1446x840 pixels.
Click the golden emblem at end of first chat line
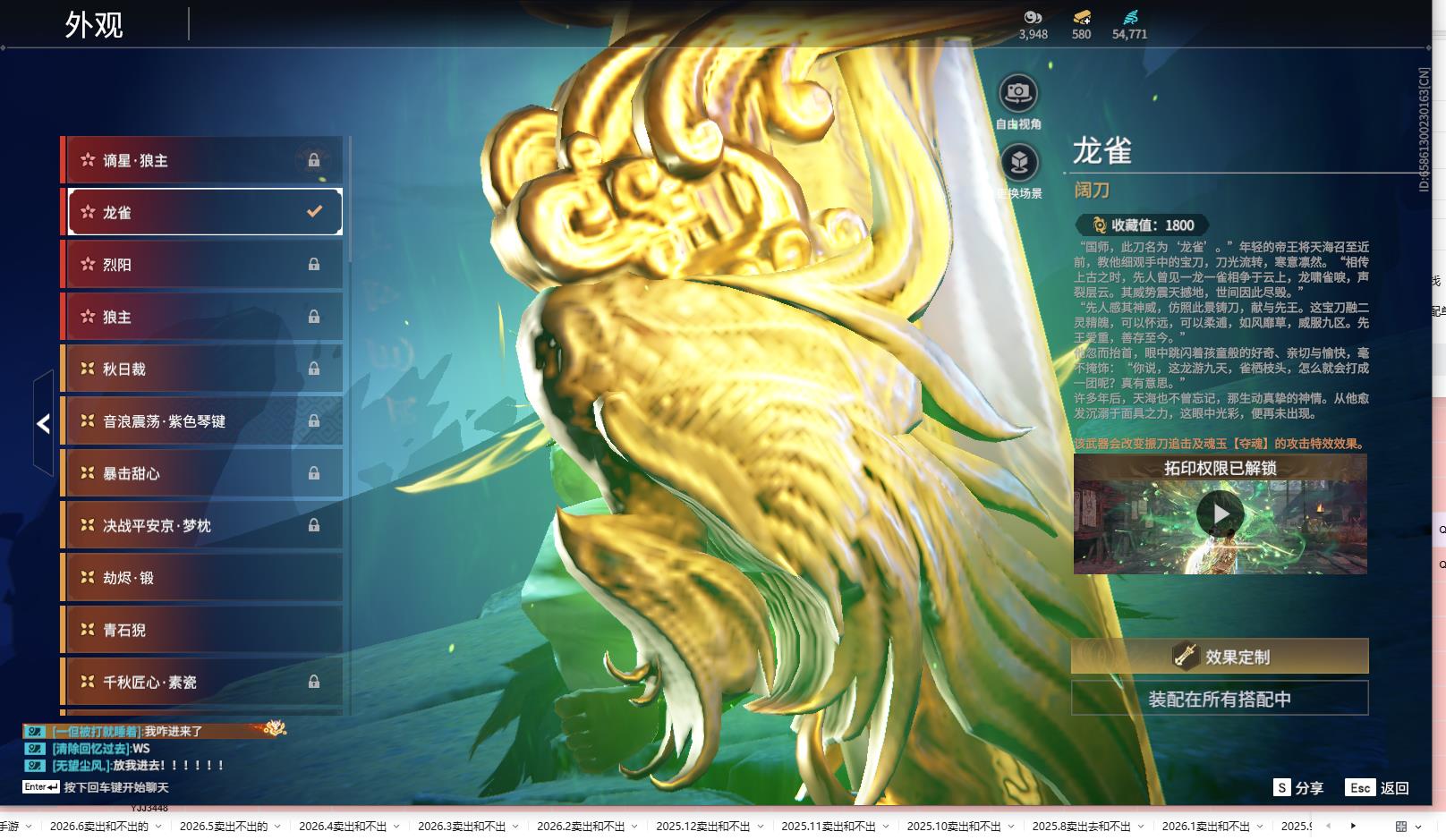click(x=274, y=728)
